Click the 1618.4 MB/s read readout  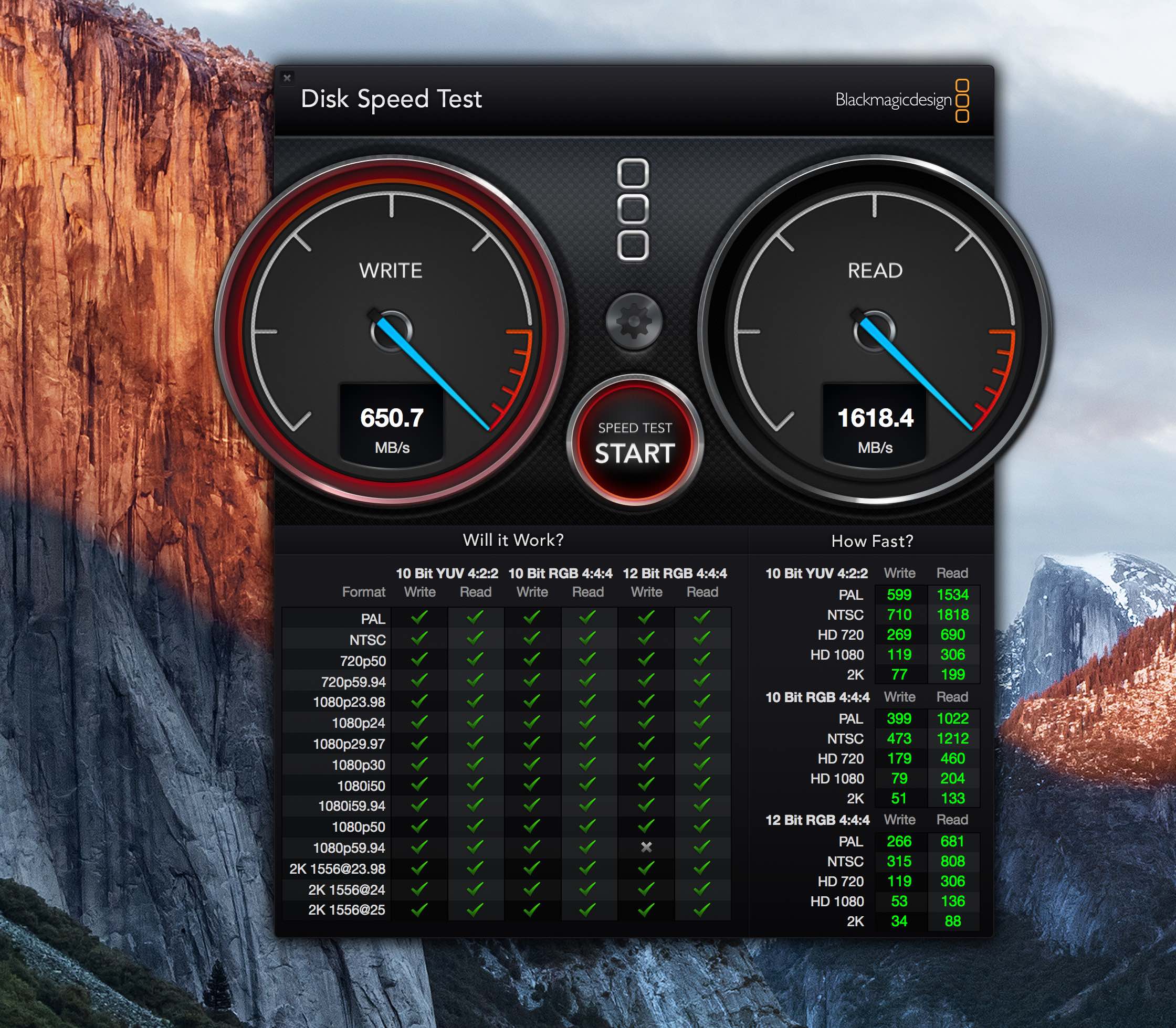(875, 418)
